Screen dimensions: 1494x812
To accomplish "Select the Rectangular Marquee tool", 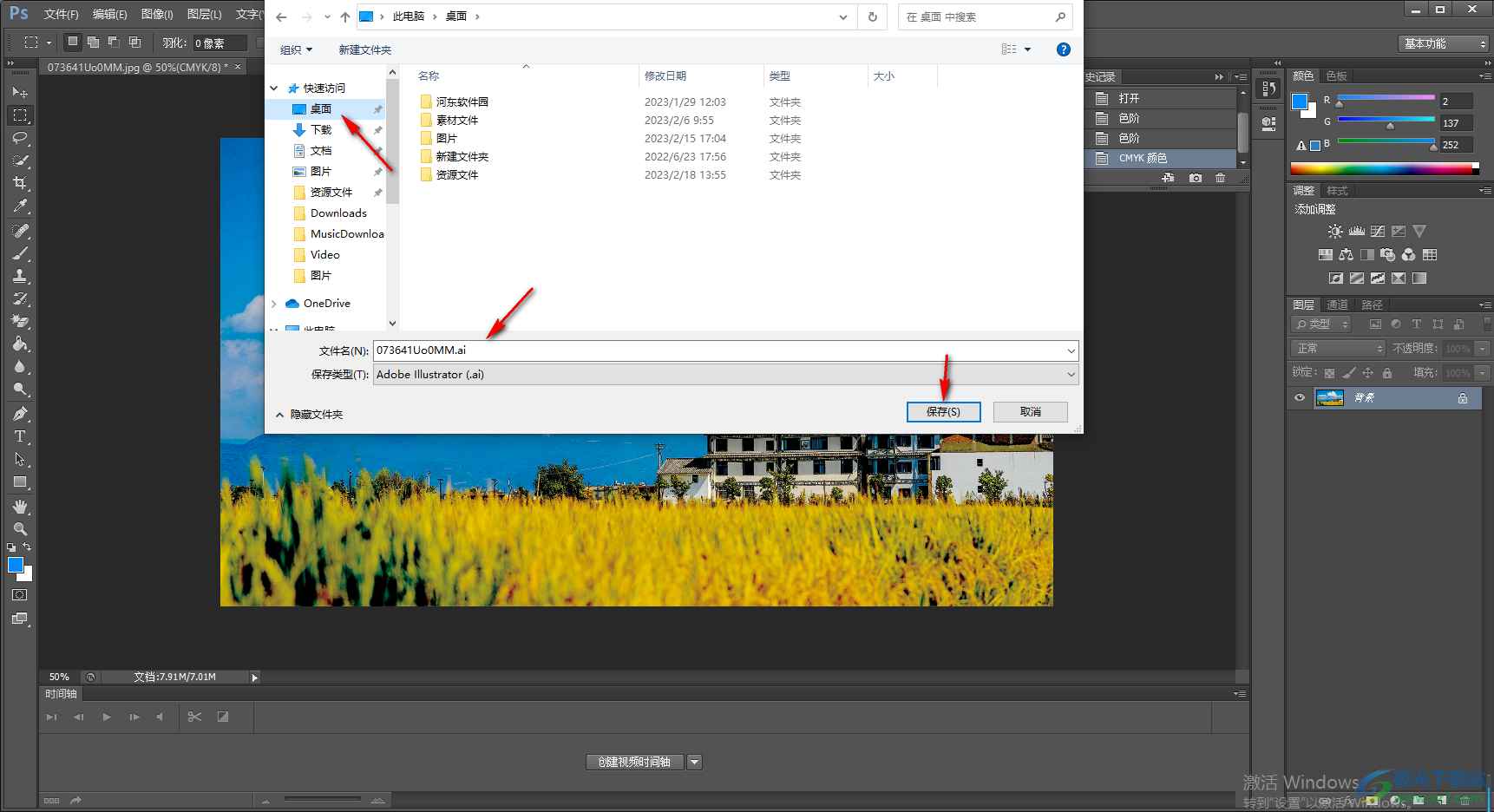I will [x=20, y=115].
